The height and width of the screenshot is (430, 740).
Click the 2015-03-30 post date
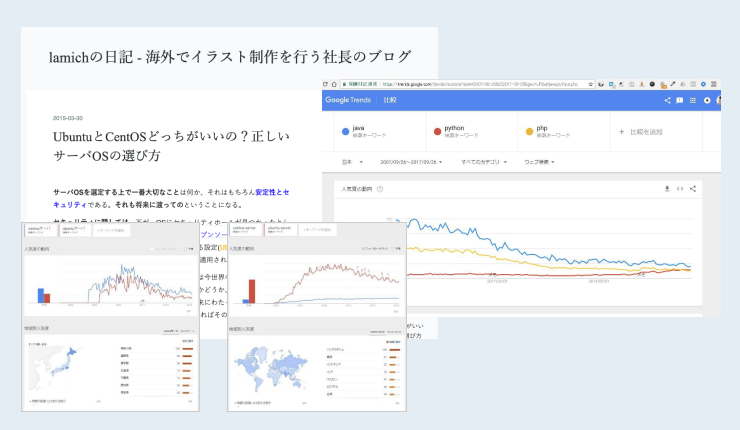click(67, 118)
